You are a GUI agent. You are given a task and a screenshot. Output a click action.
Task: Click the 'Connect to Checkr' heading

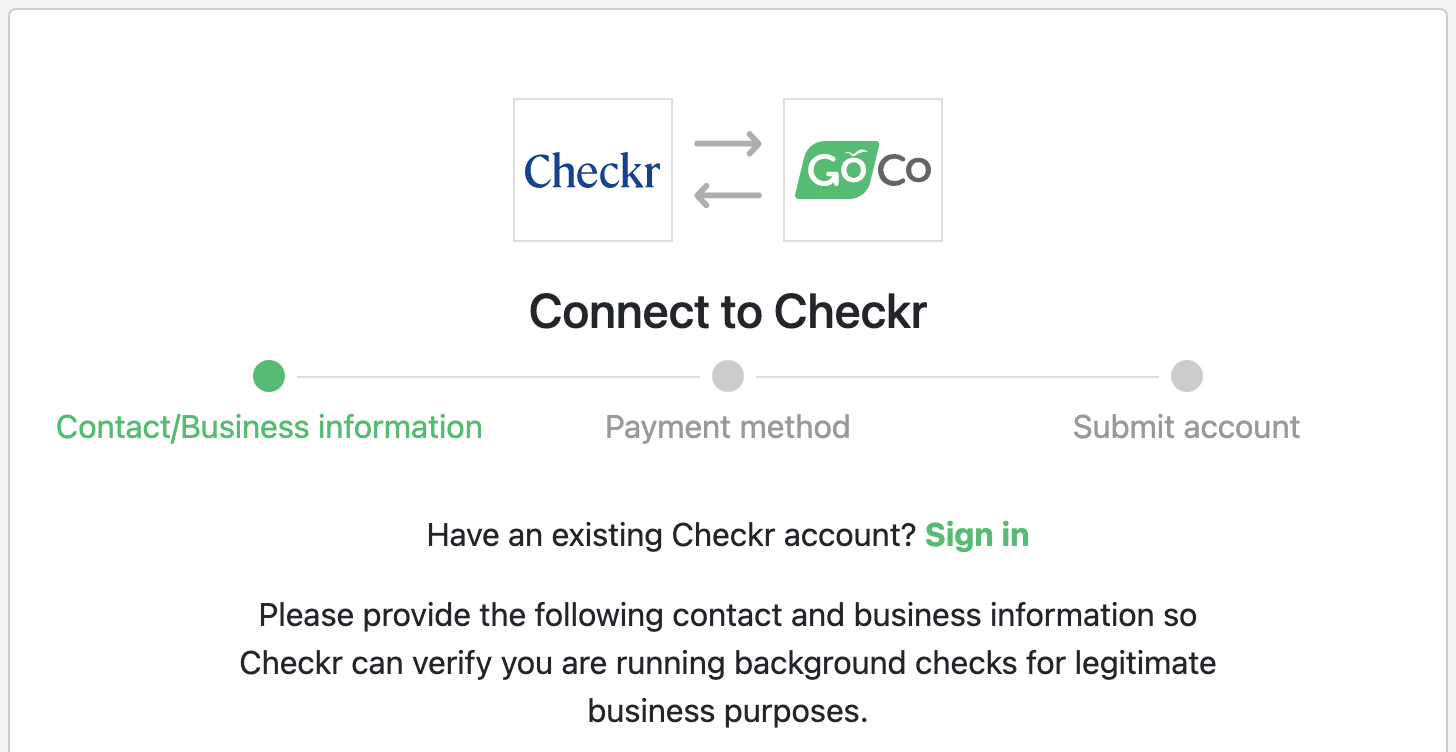pyautogui.click(x=728, y=311)
